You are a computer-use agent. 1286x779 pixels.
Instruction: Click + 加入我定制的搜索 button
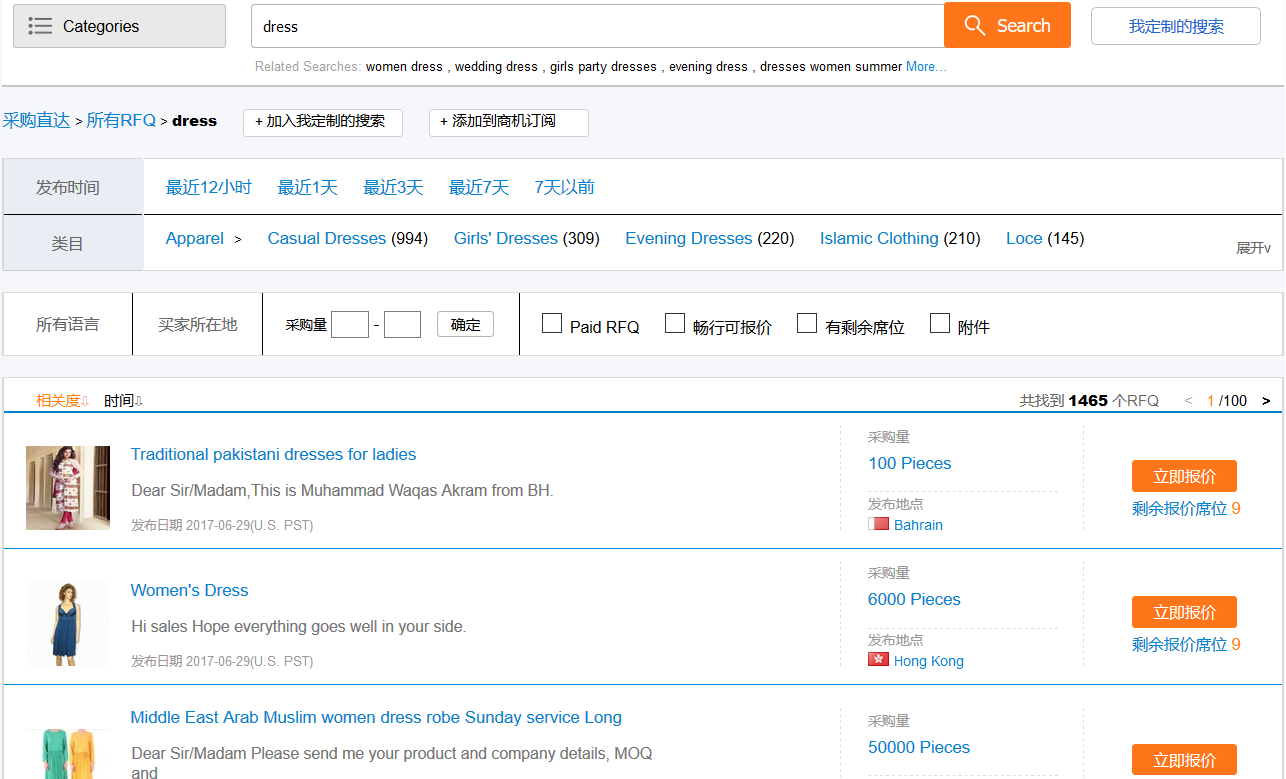click(322, 122)
